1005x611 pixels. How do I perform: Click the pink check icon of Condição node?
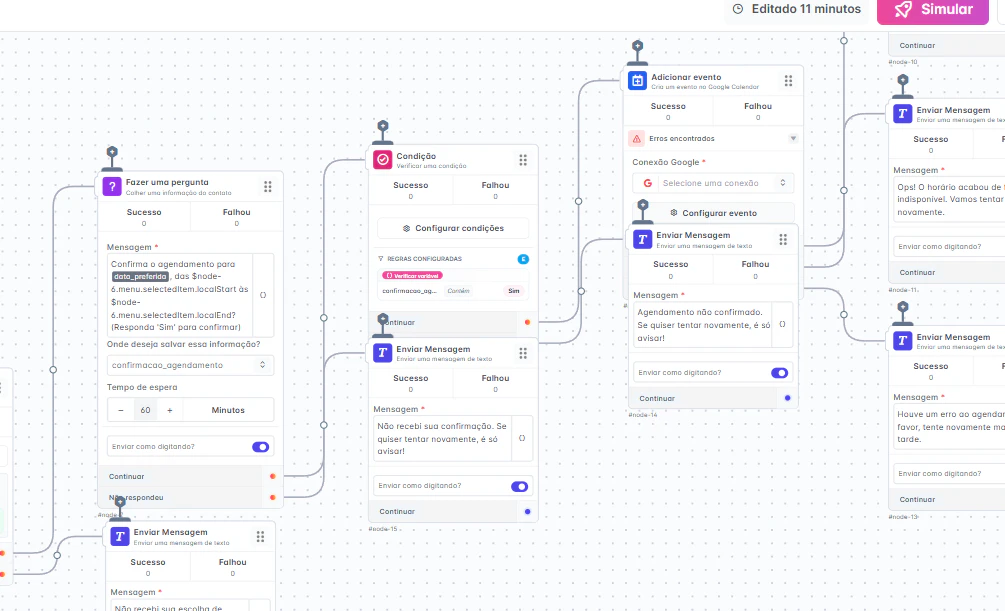pos(383,160)
